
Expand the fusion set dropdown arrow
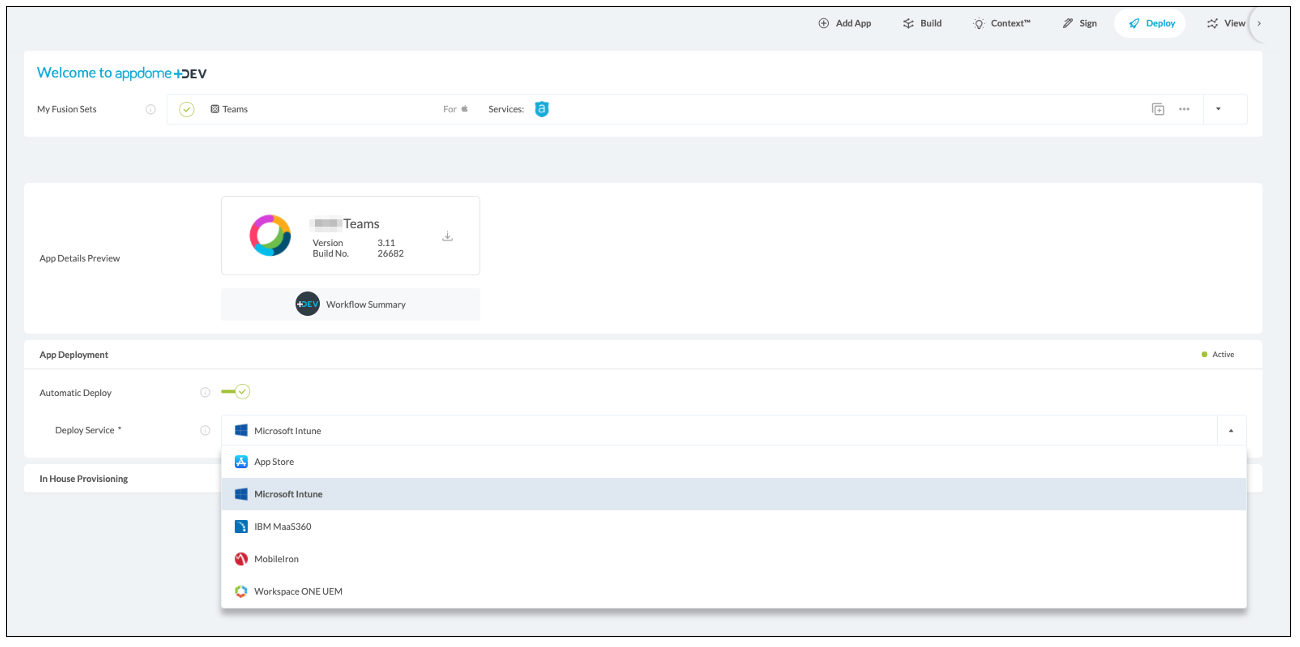tap(1218, 109)
